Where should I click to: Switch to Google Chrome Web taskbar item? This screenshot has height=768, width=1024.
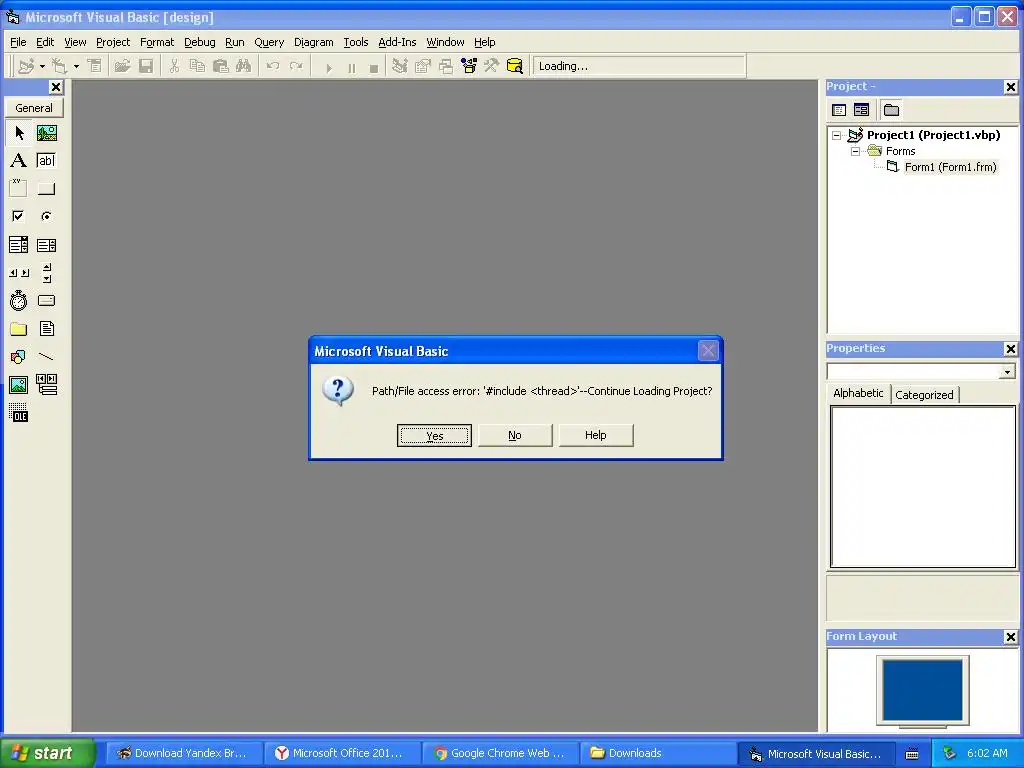500,753
